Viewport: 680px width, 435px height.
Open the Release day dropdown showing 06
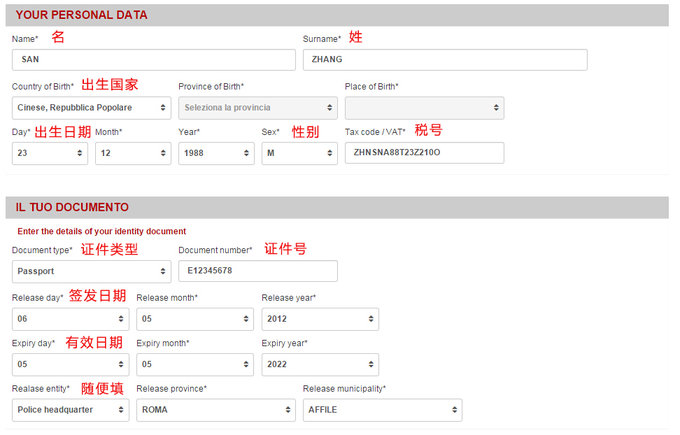(x=70, y=319)
